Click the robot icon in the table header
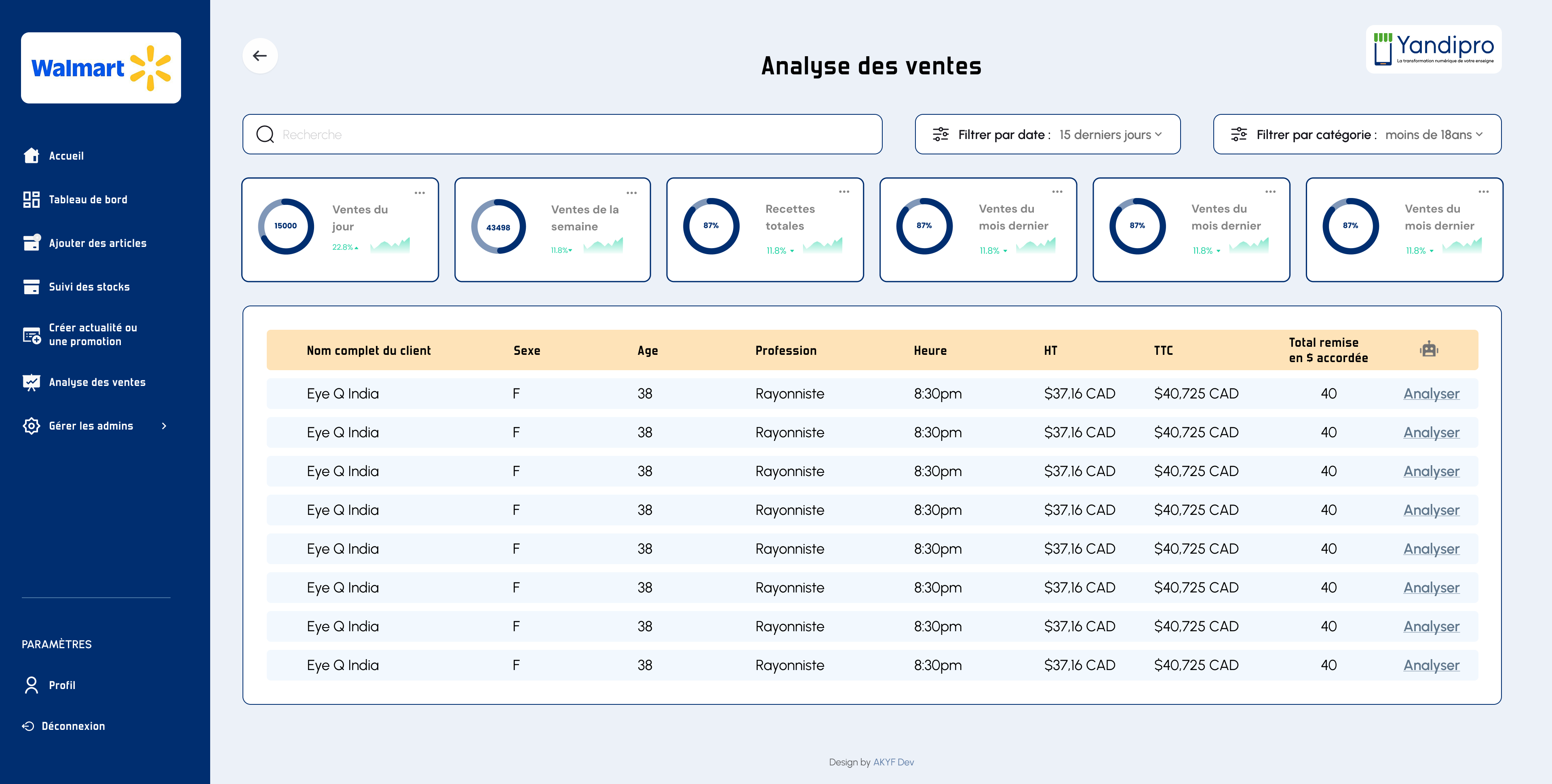 click(1429, 350)
